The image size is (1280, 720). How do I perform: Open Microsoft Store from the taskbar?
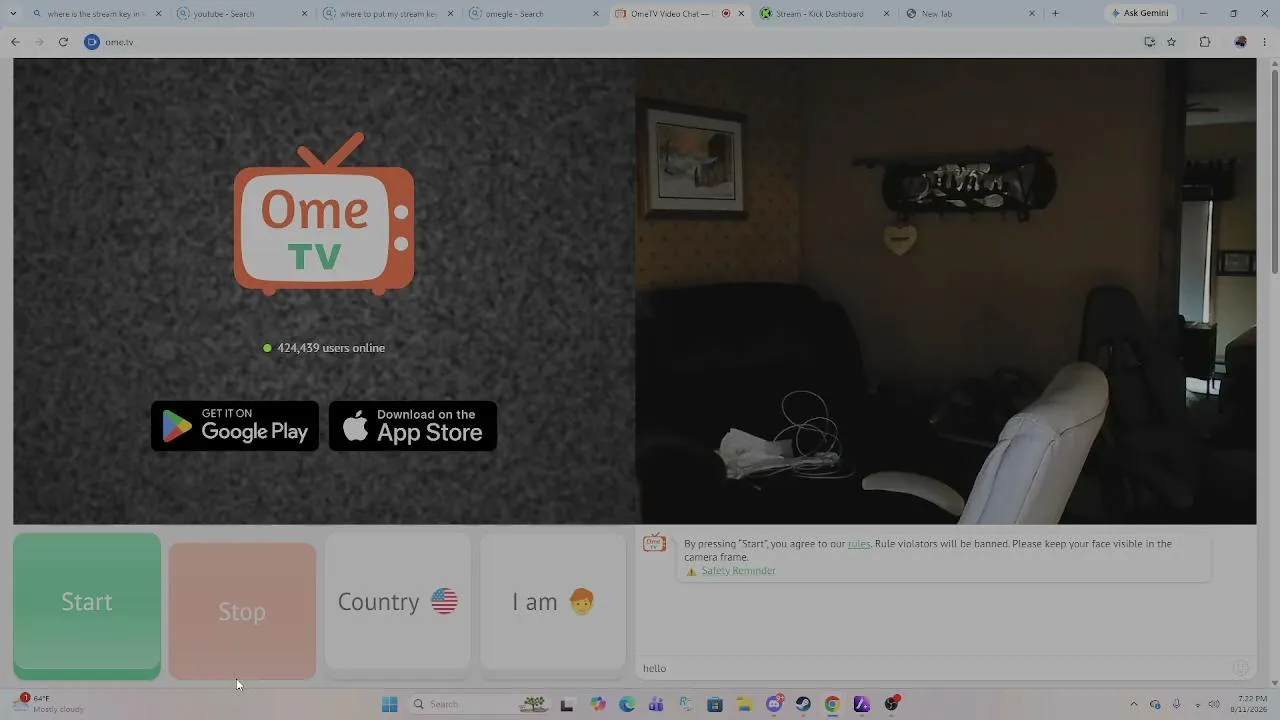[x=715, y=704]
